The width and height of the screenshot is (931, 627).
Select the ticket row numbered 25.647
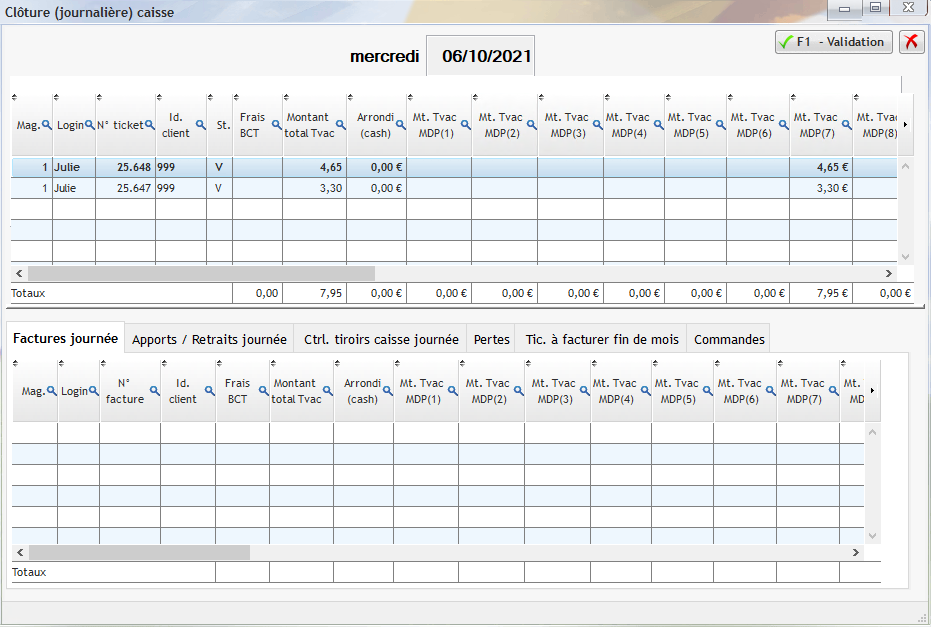tap(130, 188)
